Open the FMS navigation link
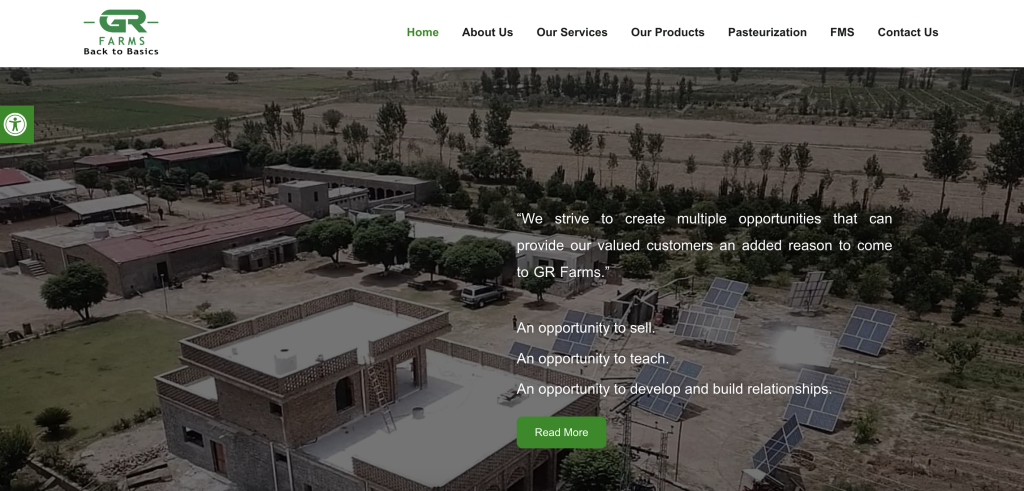The width and height of the screenshot is (1024, 491). (842, 32)
